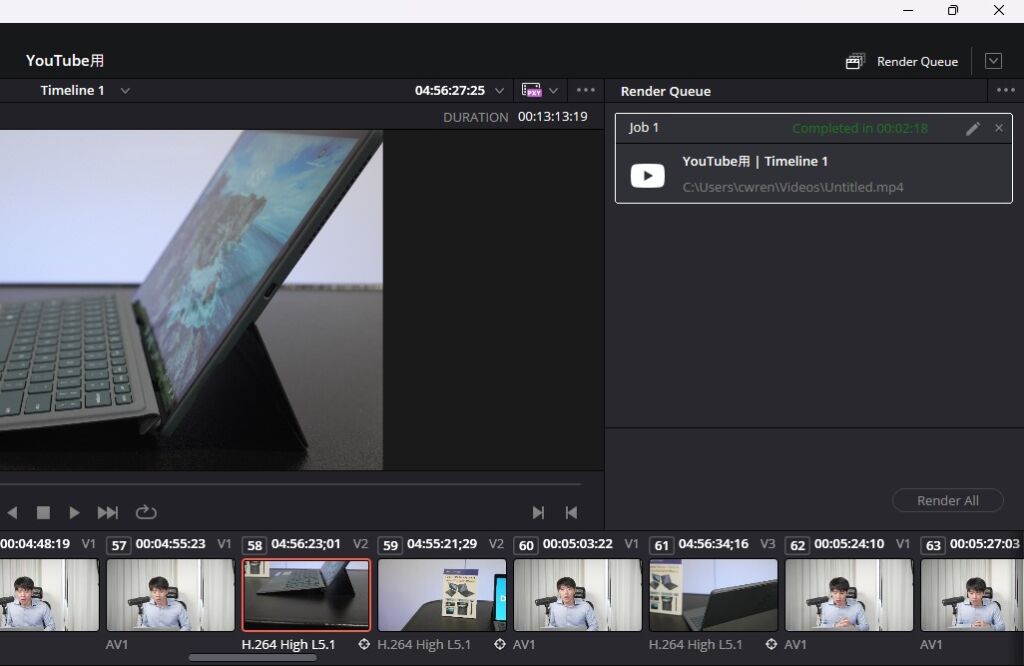Click the YouTube用 | Timeline 1 job title
The image size is (1024, 666).
coord(755,161)
